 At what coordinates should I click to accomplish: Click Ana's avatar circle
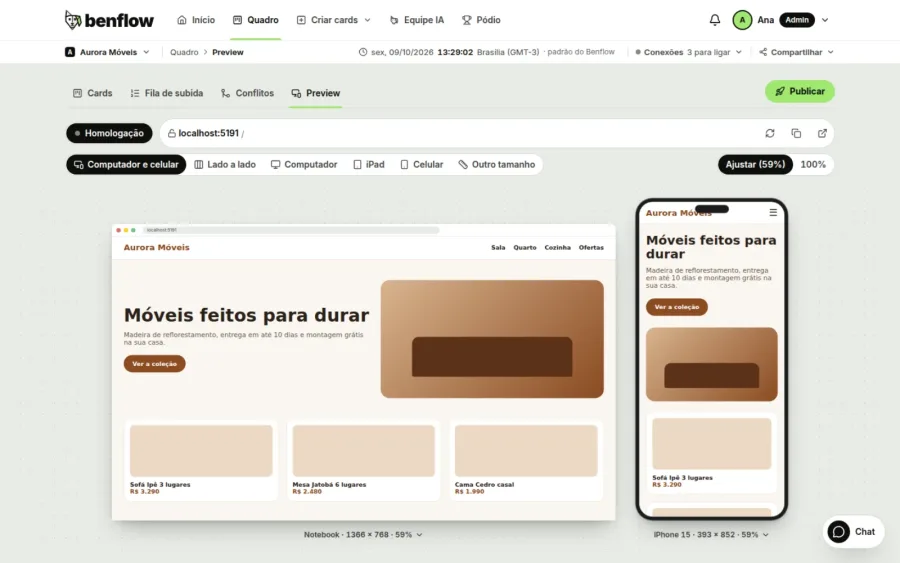742,20
